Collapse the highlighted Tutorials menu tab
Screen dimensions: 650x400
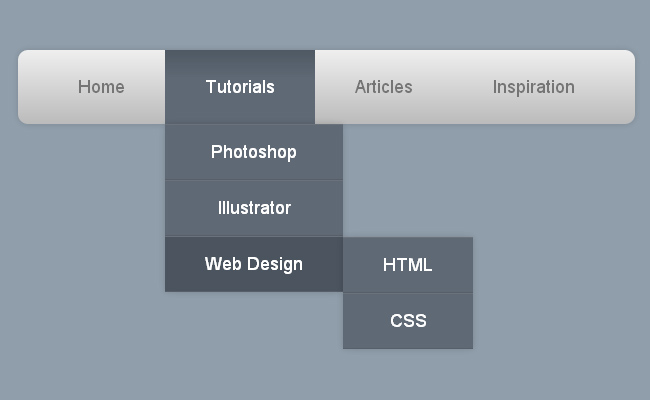(x=240, y=87)
